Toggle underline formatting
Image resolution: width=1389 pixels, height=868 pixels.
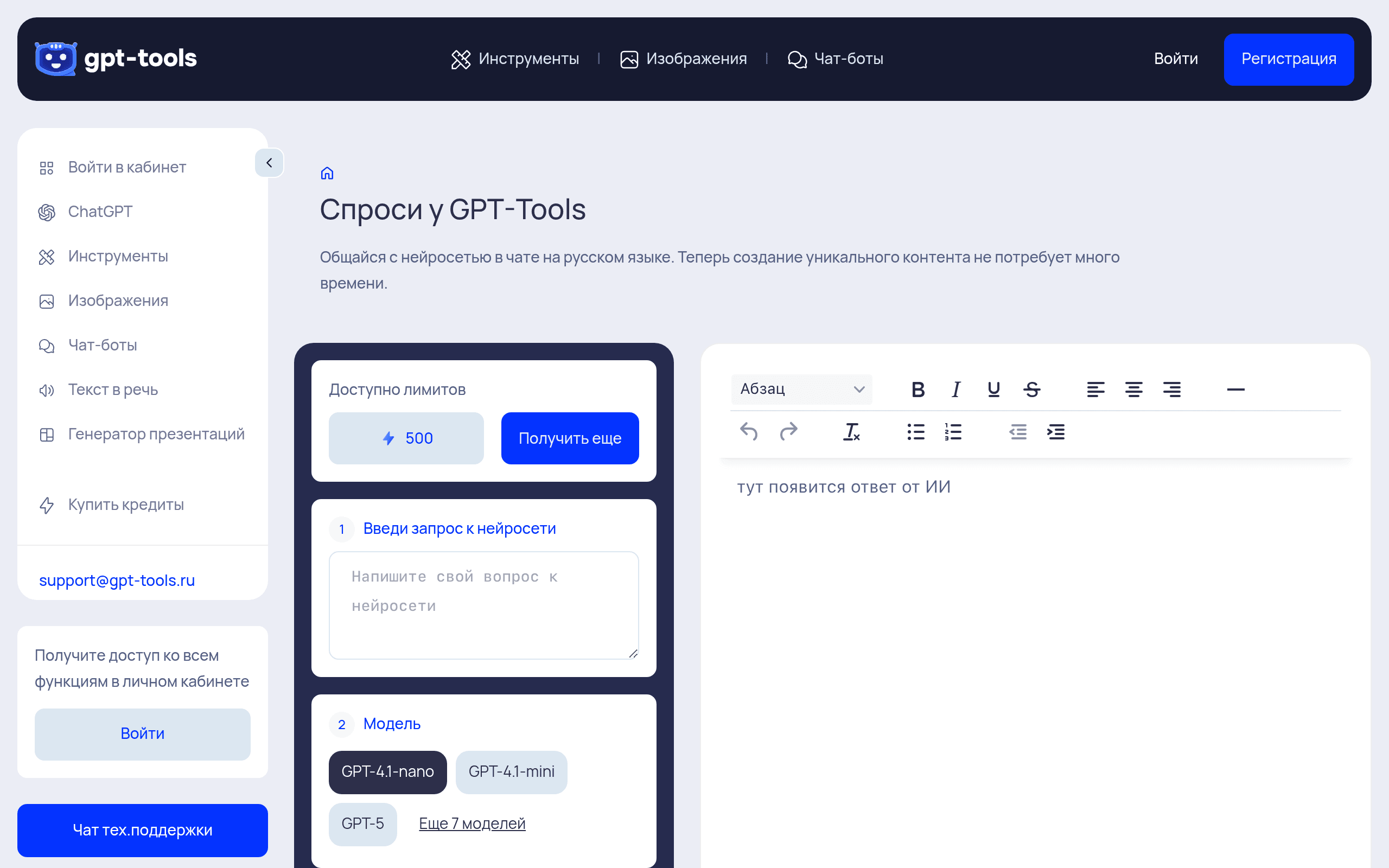tap(993, 390)
